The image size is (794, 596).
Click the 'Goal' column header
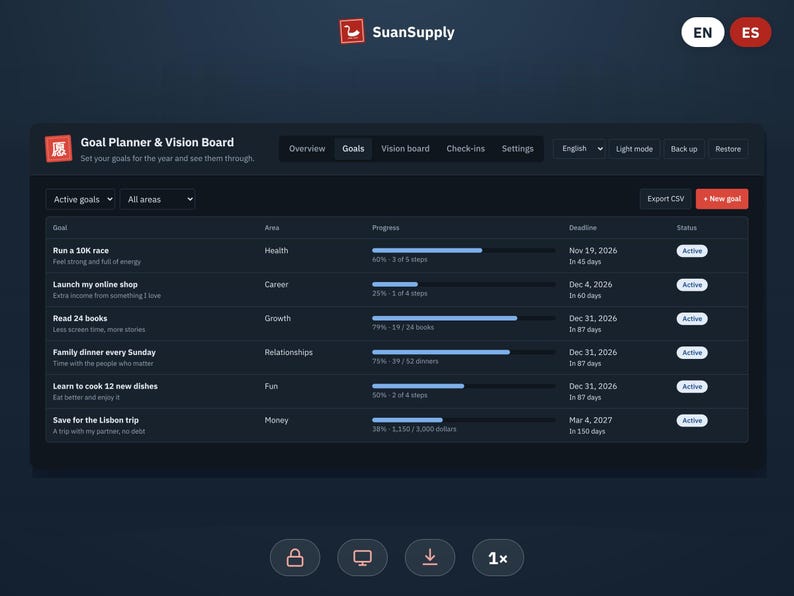(60, 228)
